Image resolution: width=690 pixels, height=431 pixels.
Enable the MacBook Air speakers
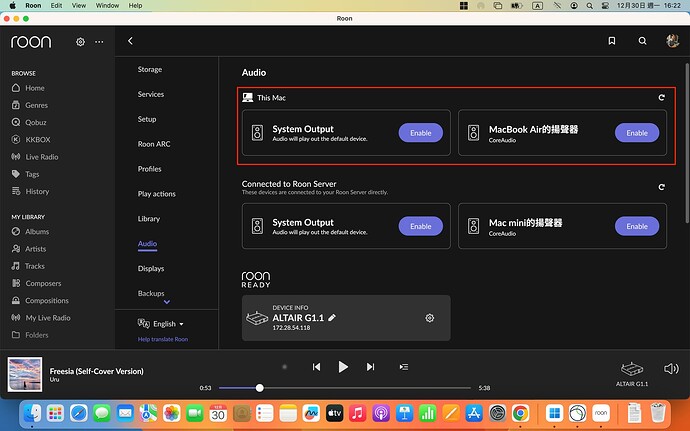click(x=636, y=133)
